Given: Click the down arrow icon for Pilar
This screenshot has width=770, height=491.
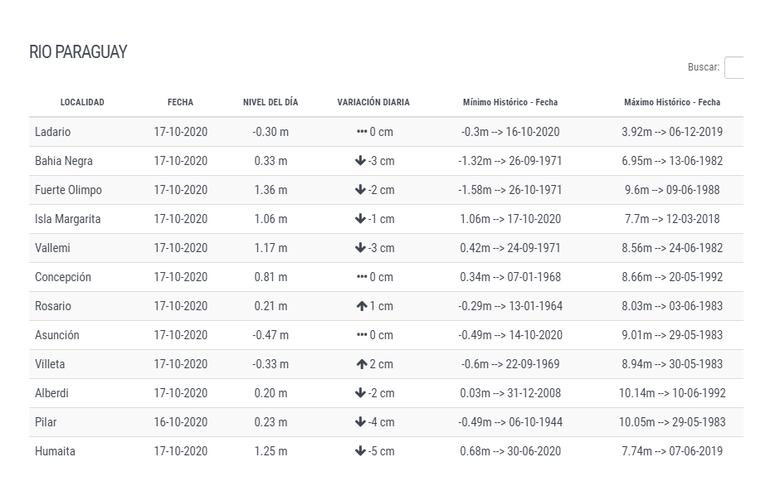Looking at the screenshot, I should pyautogui.click(x=360, y=422).
